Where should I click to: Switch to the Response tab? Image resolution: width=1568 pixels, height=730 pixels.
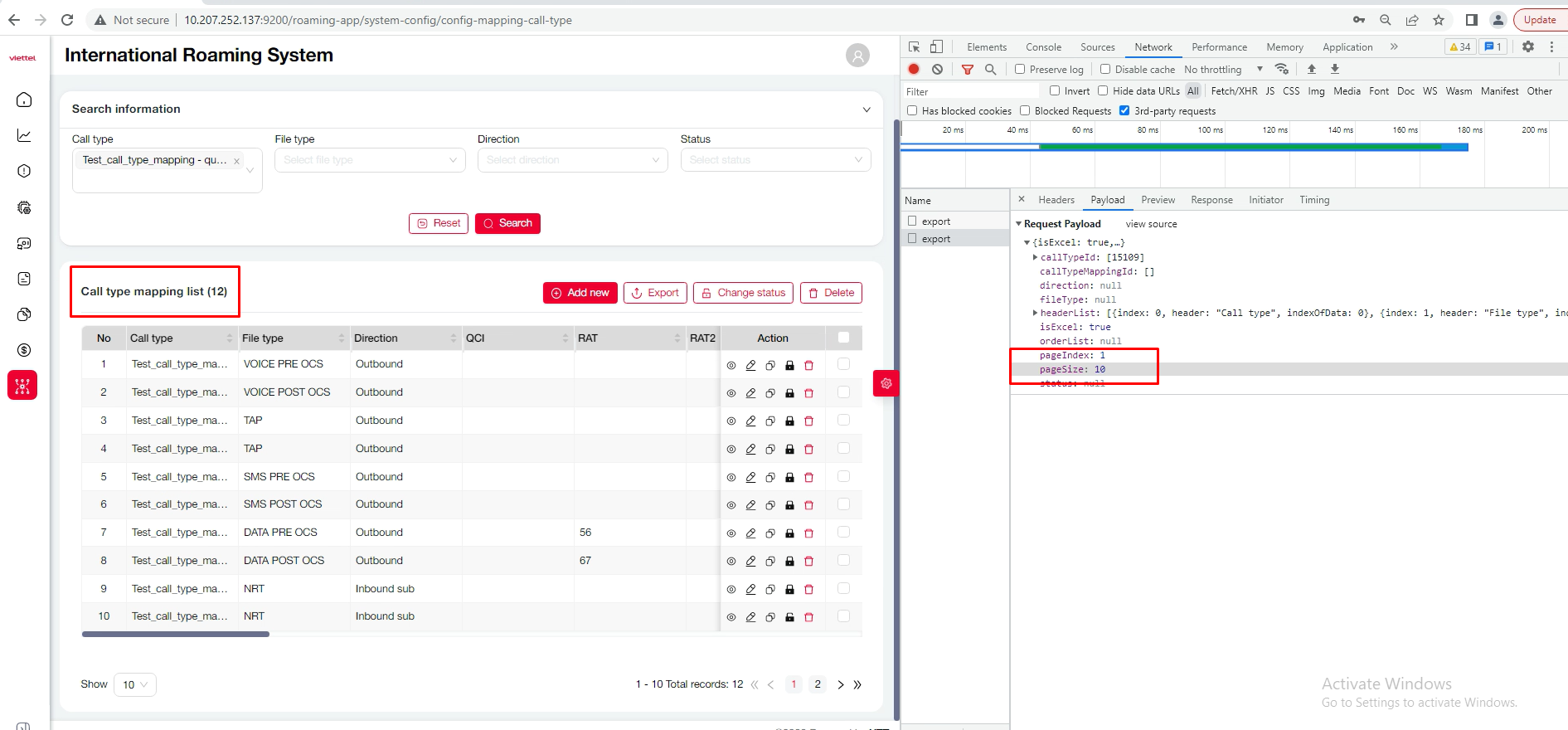tap(1211, 200)
